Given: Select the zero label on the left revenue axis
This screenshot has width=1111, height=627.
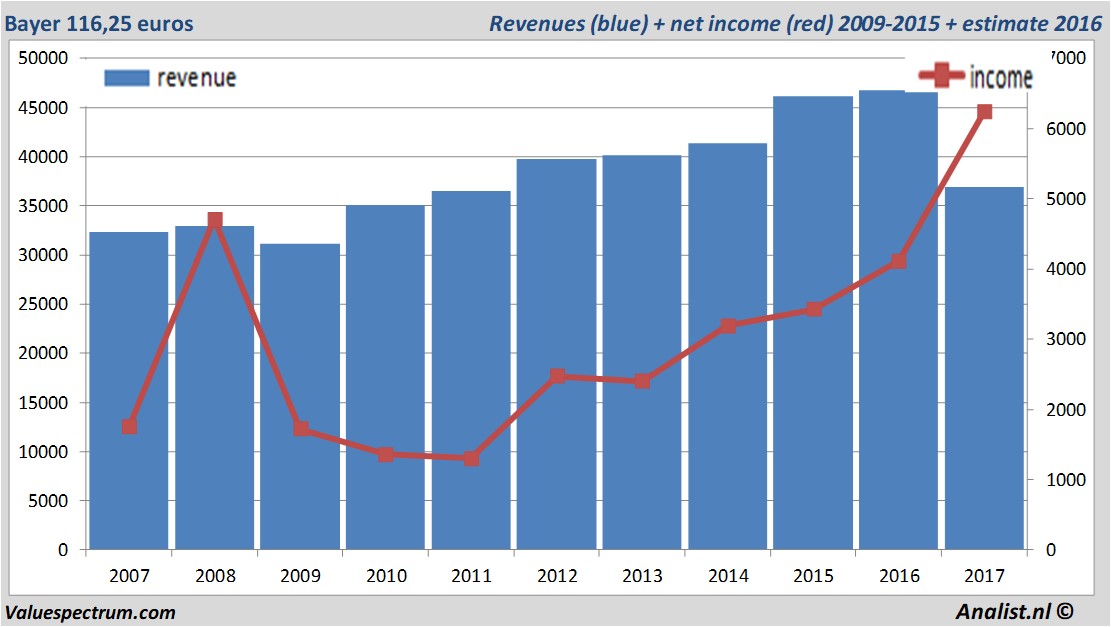Looking at the screenshot, I should coord(63,550).
